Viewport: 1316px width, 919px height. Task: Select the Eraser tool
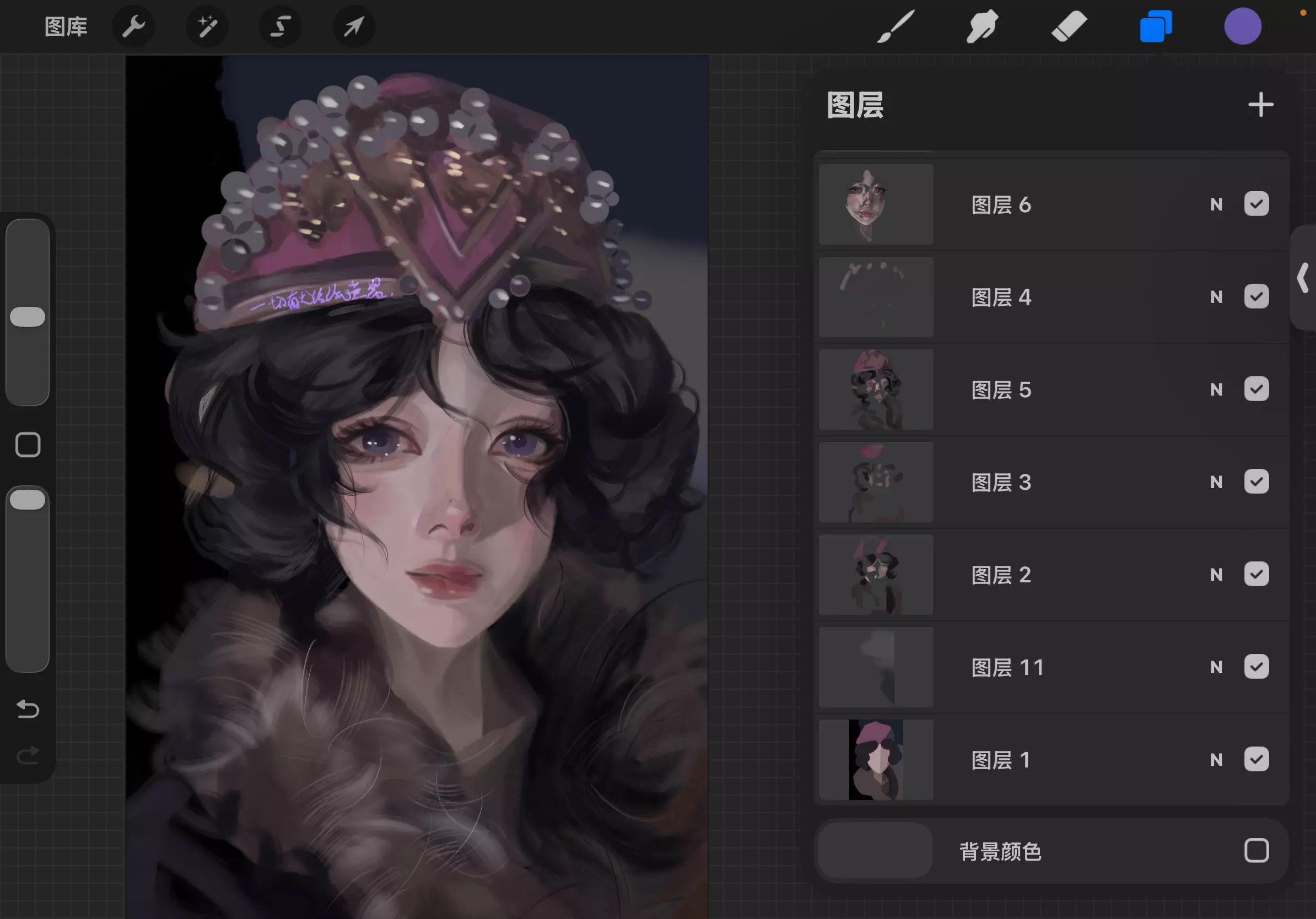1069,26
